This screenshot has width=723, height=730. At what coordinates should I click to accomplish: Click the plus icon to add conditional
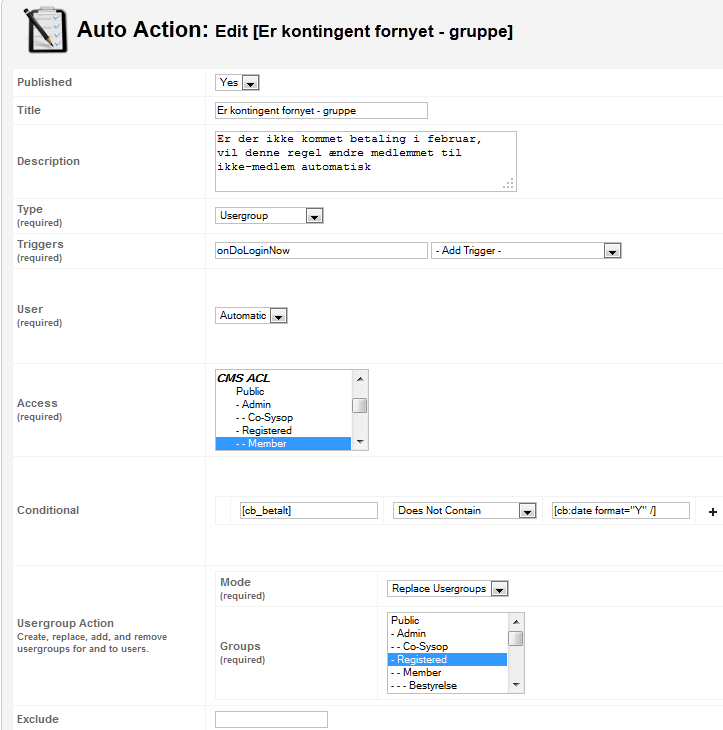[x=712, y=512]
